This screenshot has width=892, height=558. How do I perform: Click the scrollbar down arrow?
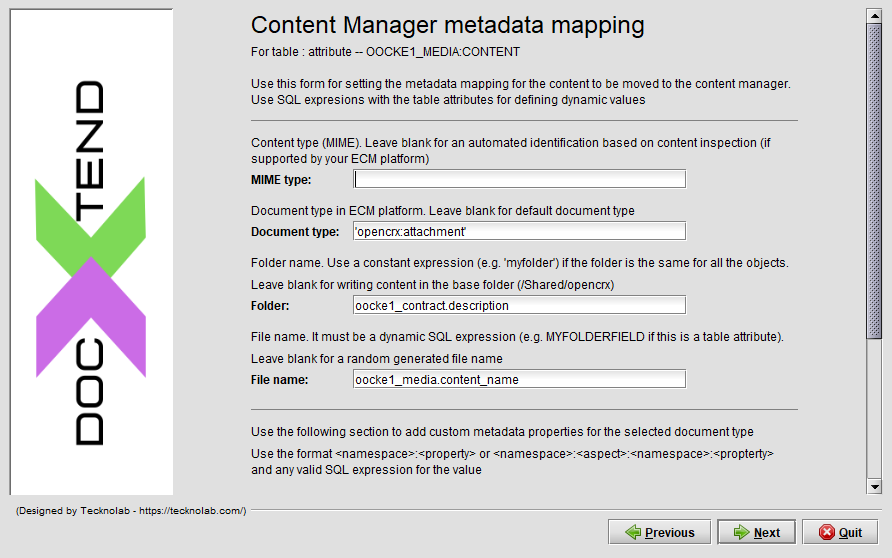tap(874, 486)
